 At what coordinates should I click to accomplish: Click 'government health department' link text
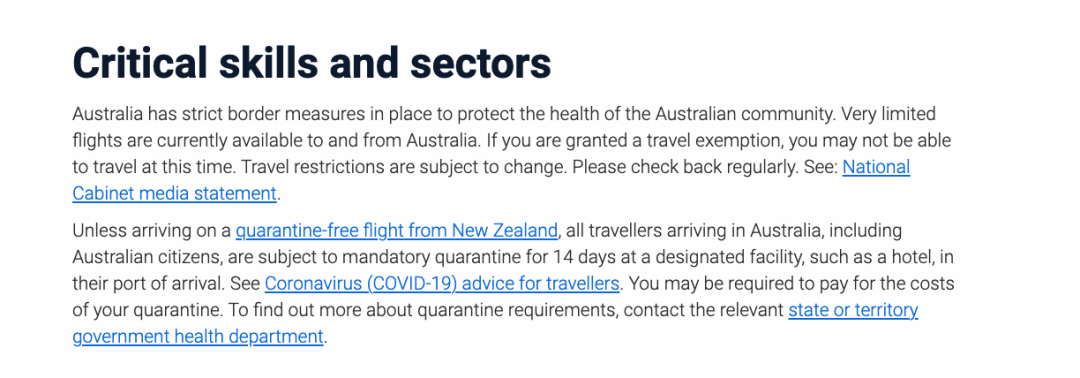pyautogui.click(x=198, y=337)
